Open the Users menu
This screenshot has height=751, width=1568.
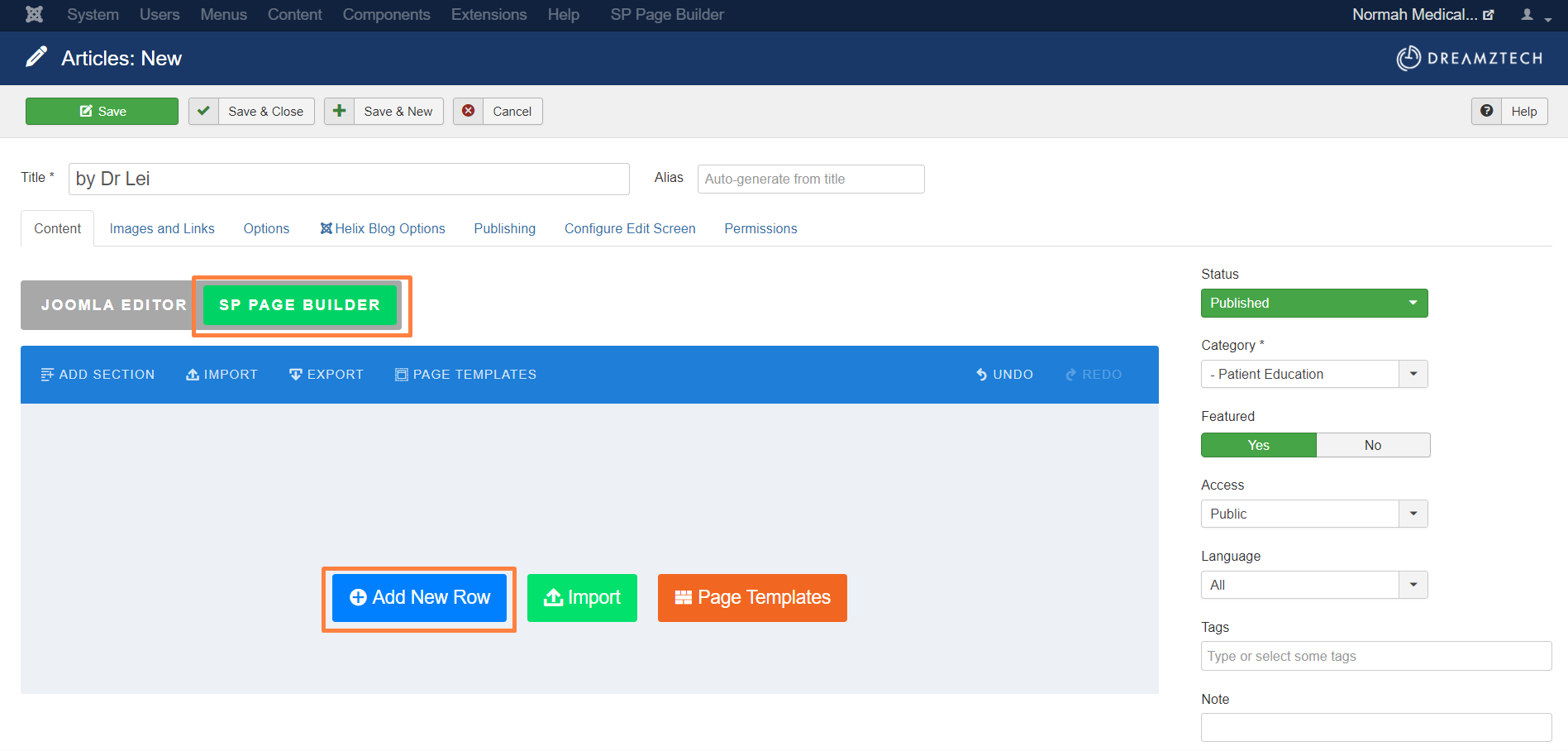click(x=160, y=14)
